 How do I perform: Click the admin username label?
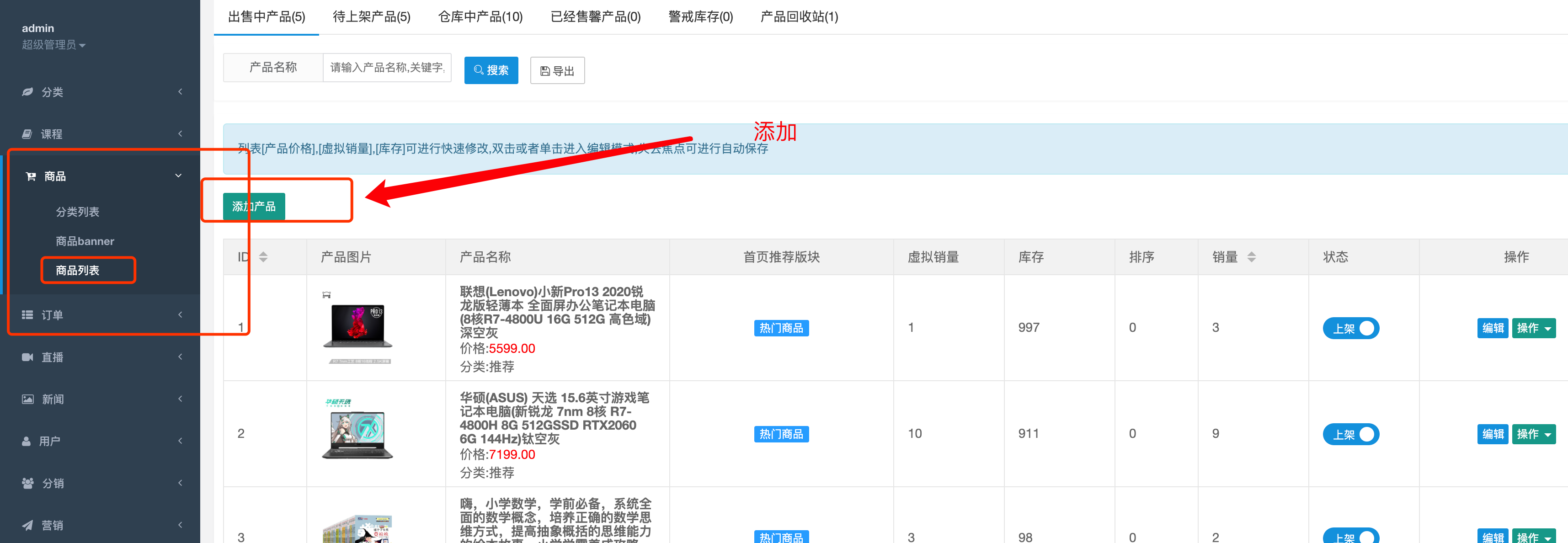[x=38, y=28]
